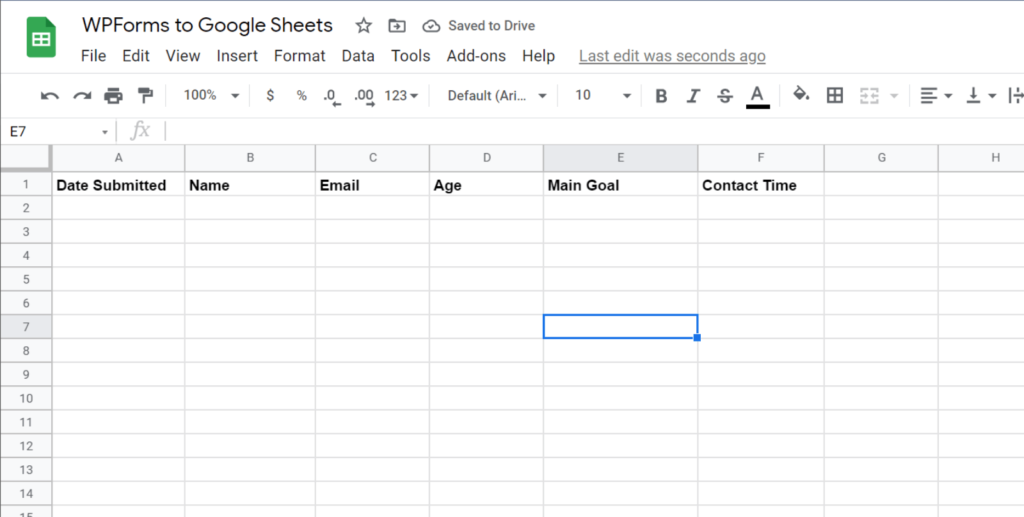
Task: Select the Name header cell
Action: [250, 185]
